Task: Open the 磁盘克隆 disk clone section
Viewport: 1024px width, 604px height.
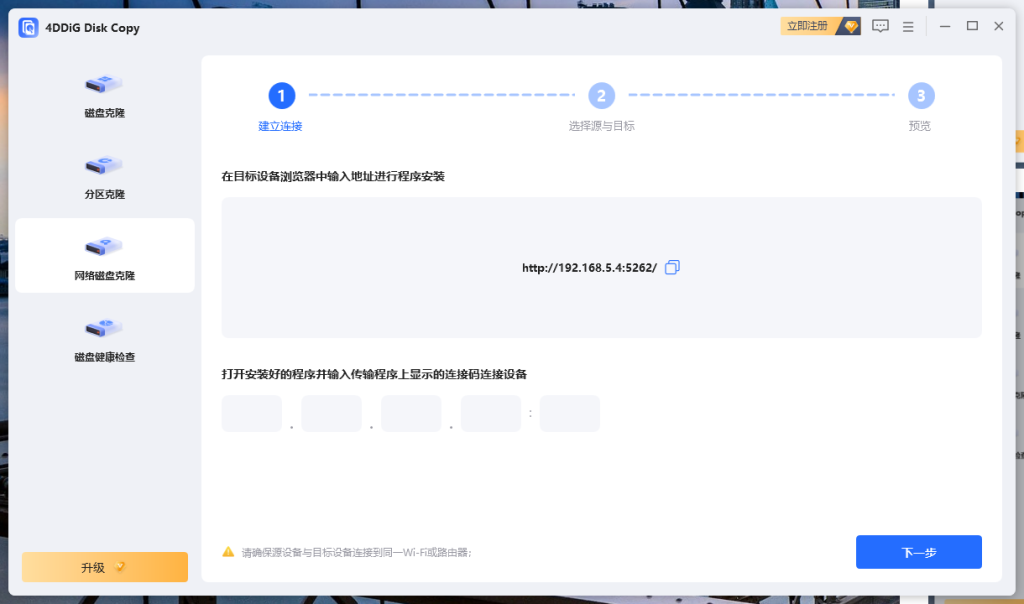Action: click(x=104, y=95)
